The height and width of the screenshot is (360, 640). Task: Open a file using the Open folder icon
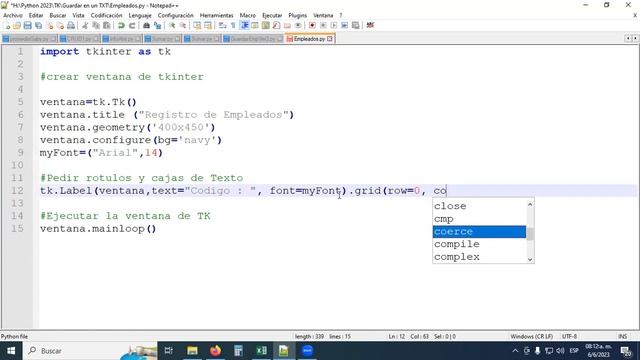17,25
